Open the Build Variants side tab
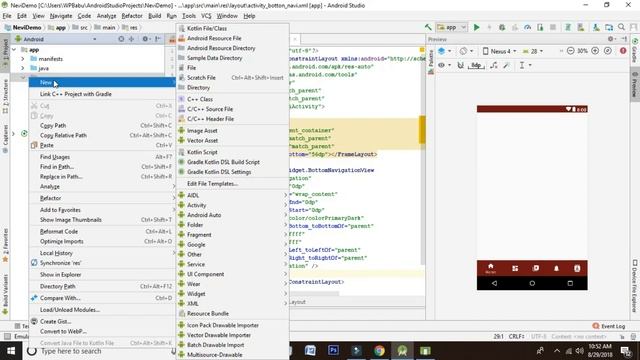This screenshot has width=640, height=360. [x=5, y=295]
